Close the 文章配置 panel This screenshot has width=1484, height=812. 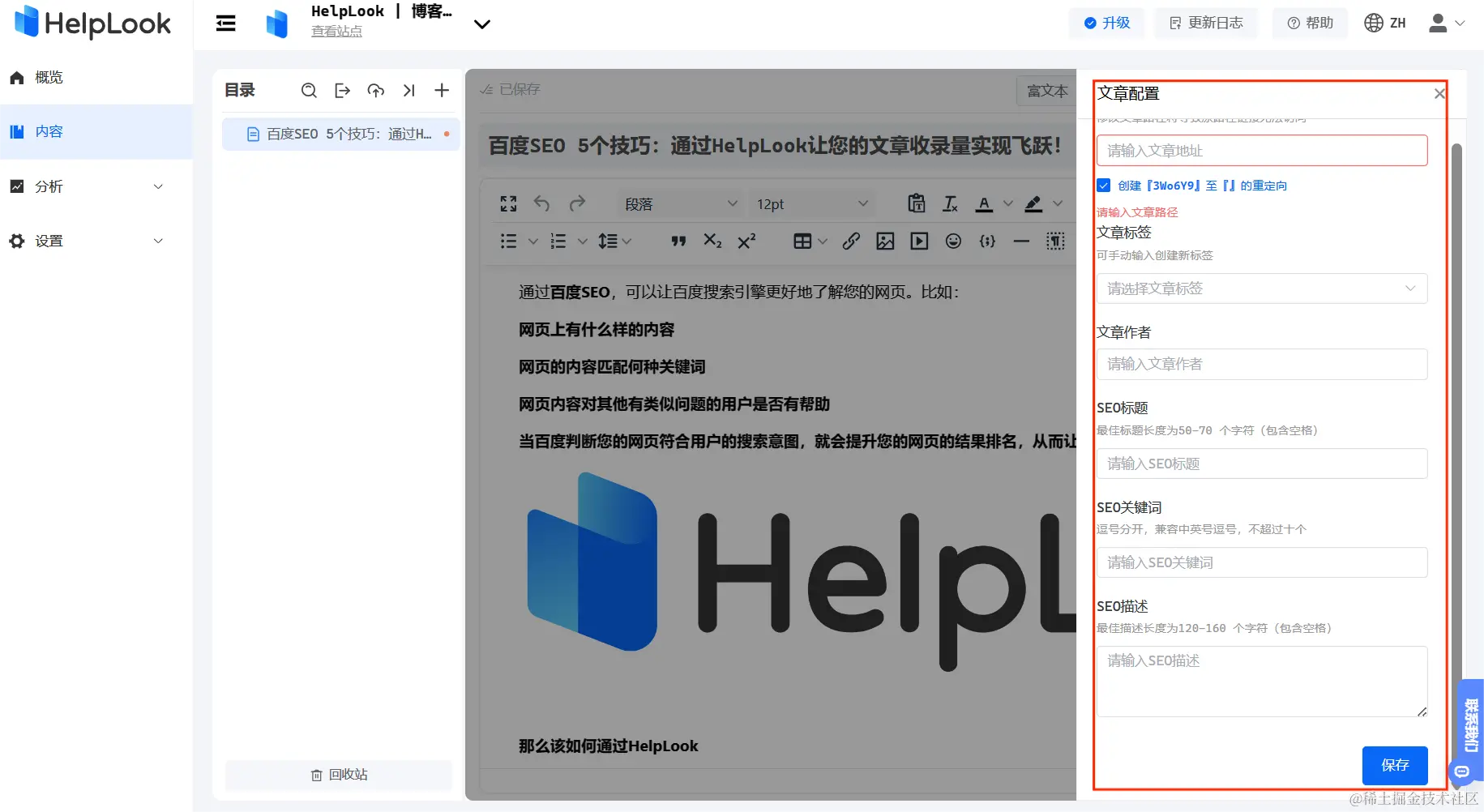tap(1439, 94)
